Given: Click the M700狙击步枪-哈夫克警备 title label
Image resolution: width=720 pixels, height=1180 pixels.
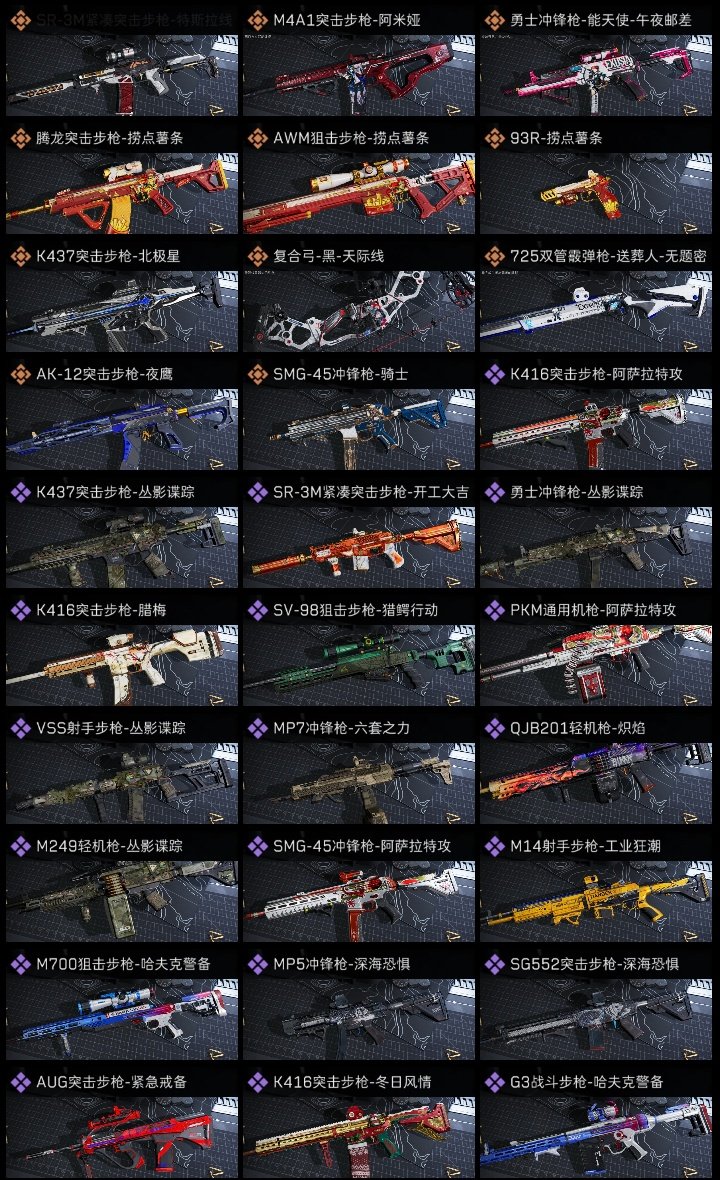Looking at the screenshot, I should click(x=123, y=964).
